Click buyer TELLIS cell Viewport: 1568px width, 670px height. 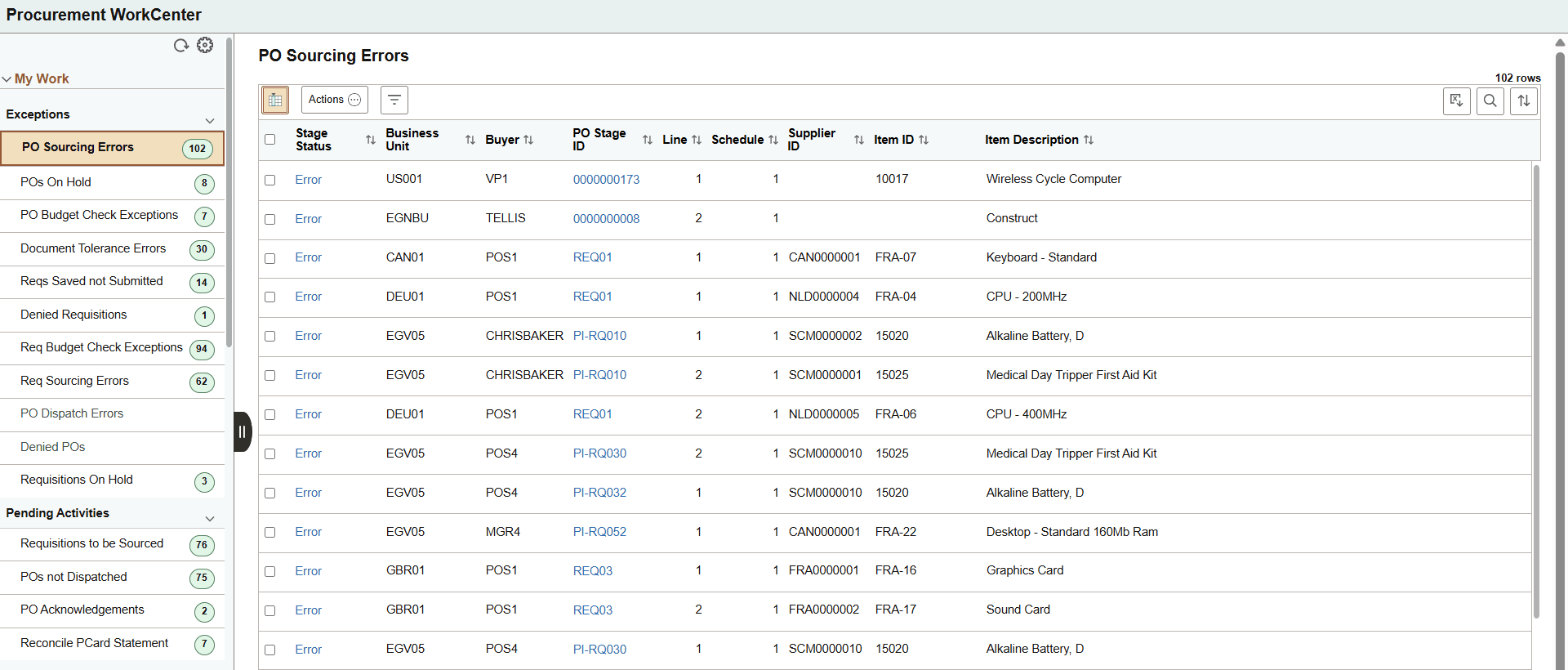[506, 218]
